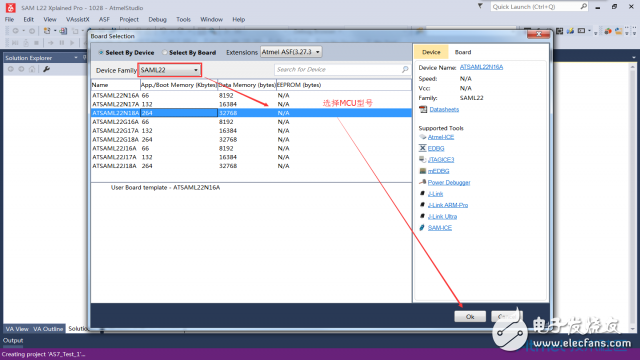Select the ATSAML22J18A device row

[251, 166]
